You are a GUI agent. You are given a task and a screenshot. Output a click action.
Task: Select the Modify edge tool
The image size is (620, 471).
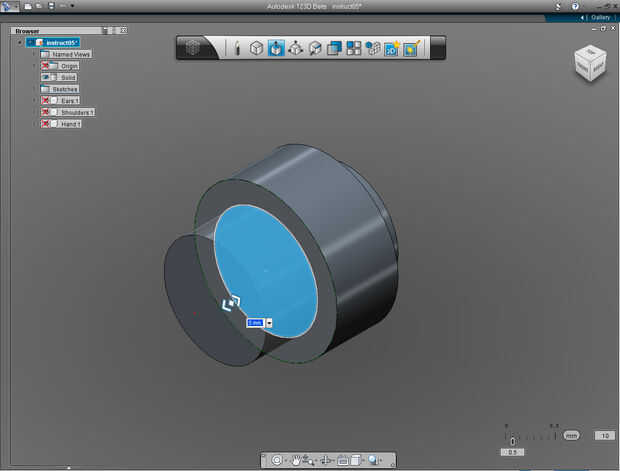(x=315, y=48)
